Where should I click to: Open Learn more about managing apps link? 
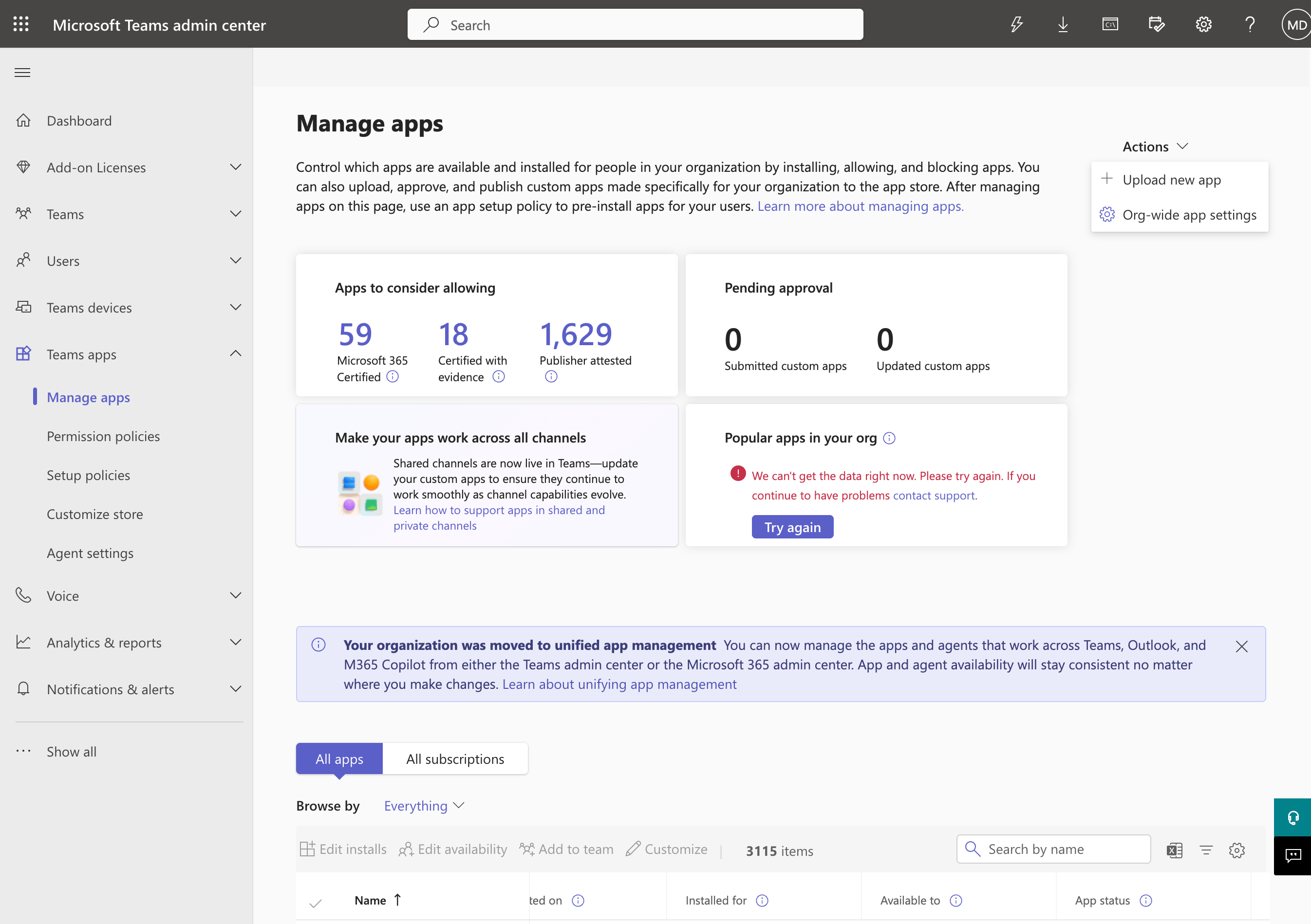(861, 206)
